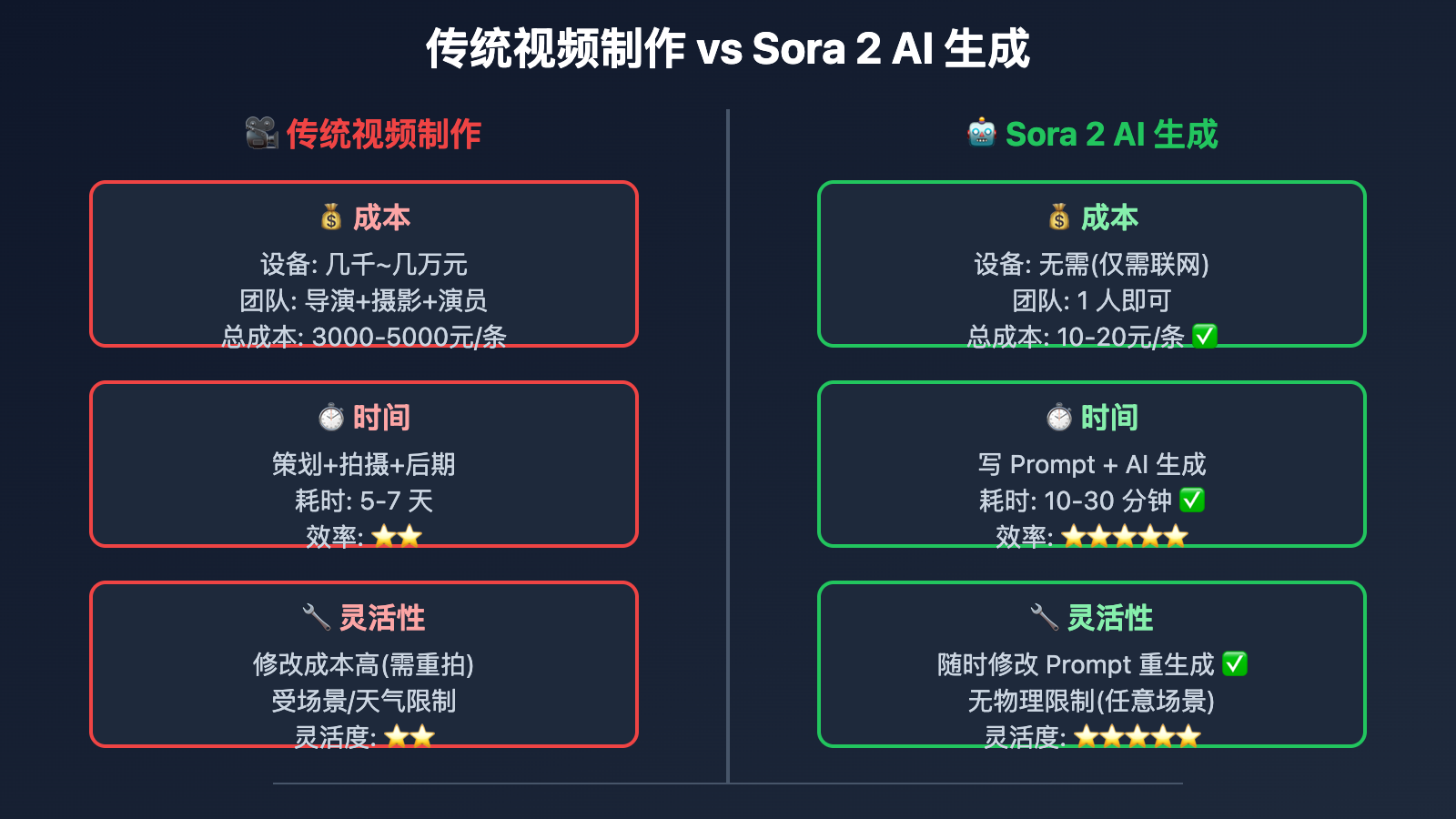Click the stopwatch icon in red 时间 card
1456x819 pixels.
(x=331, y=418)
